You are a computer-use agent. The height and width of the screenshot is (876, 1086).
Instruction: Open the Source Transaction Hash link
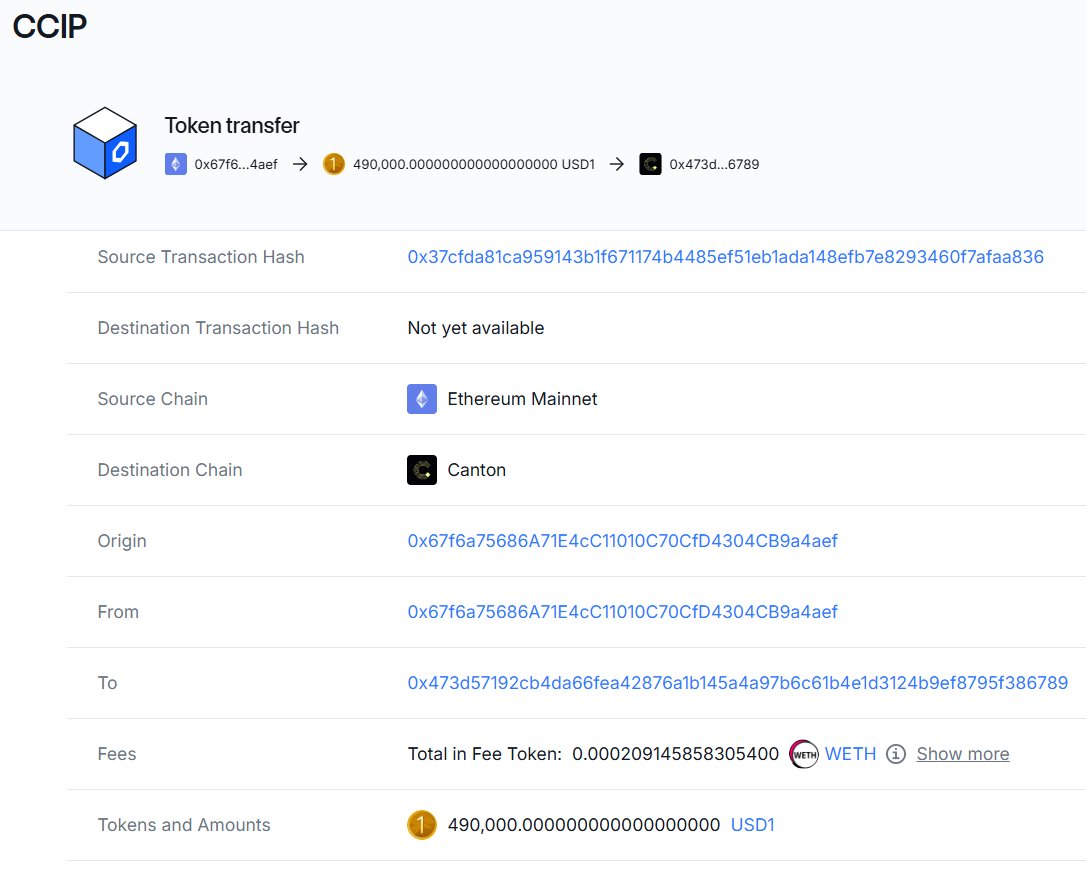click(x=725, y=257)
